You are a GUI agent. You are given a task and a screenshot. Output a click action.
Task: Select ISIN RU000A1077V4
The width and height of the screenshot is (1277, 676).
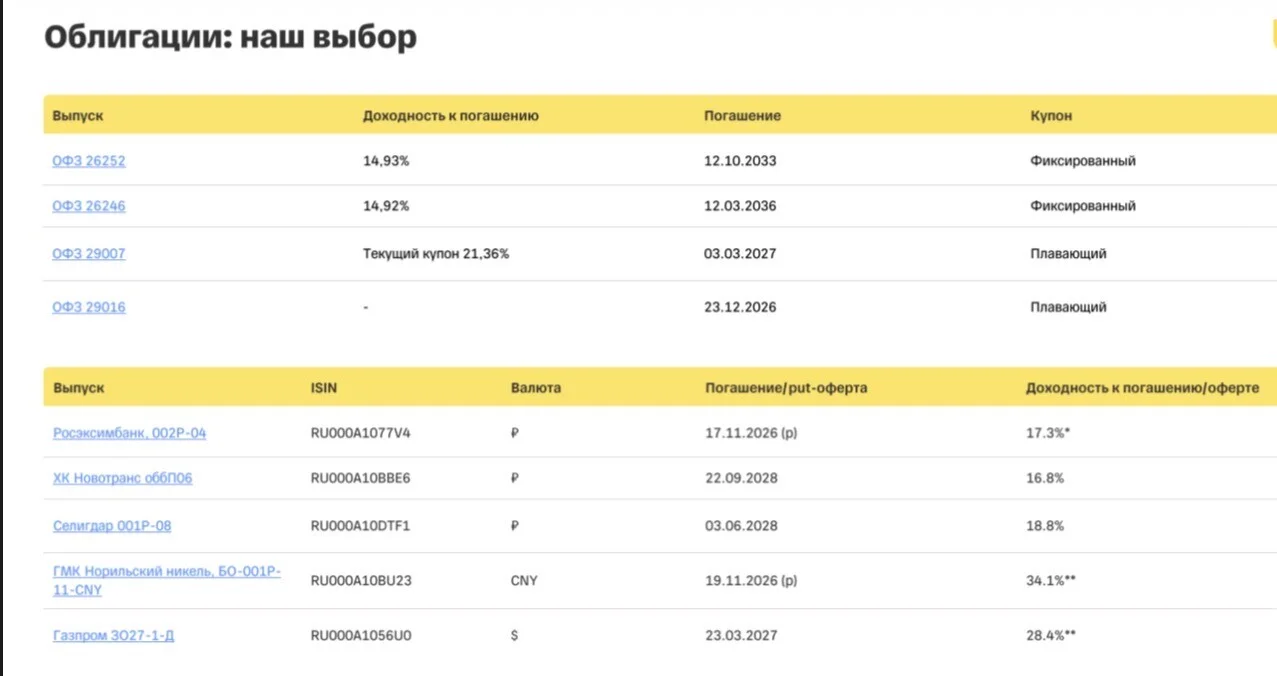point(361,433)
